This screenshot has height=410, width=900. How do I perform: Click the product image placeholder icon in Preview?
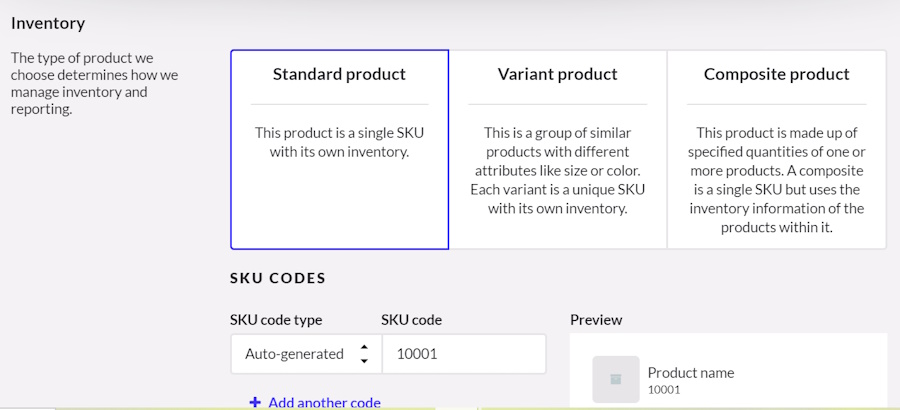click(616, 379)
